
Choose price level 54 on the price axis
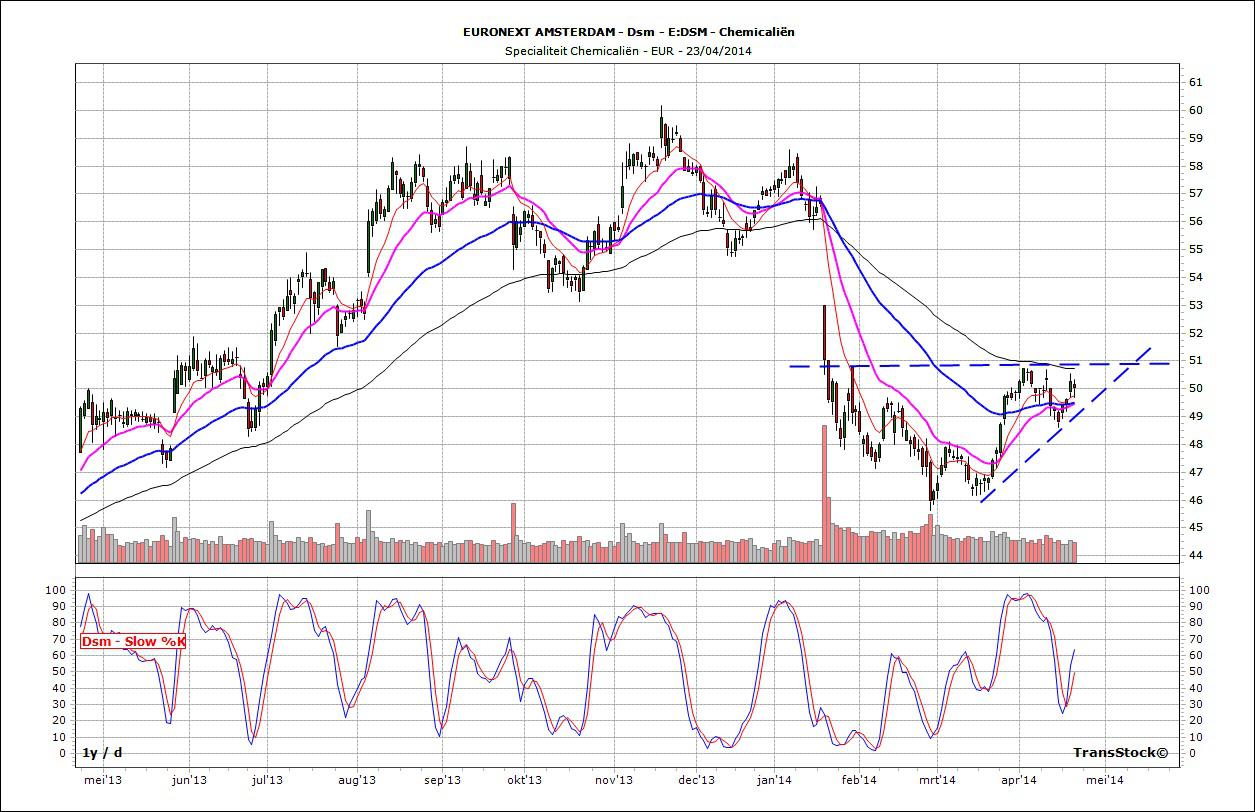point(1196,277)
